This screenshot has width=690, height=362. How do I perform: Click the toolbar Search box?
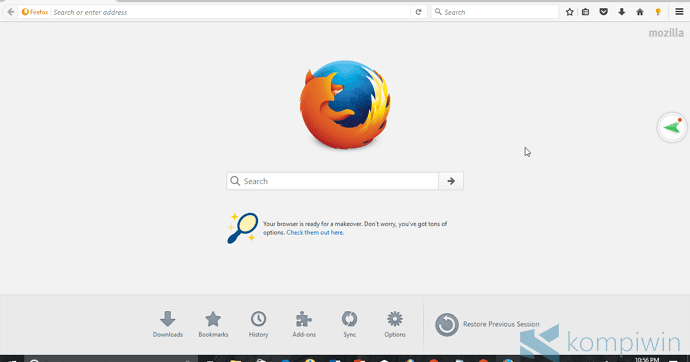point(495,12)
